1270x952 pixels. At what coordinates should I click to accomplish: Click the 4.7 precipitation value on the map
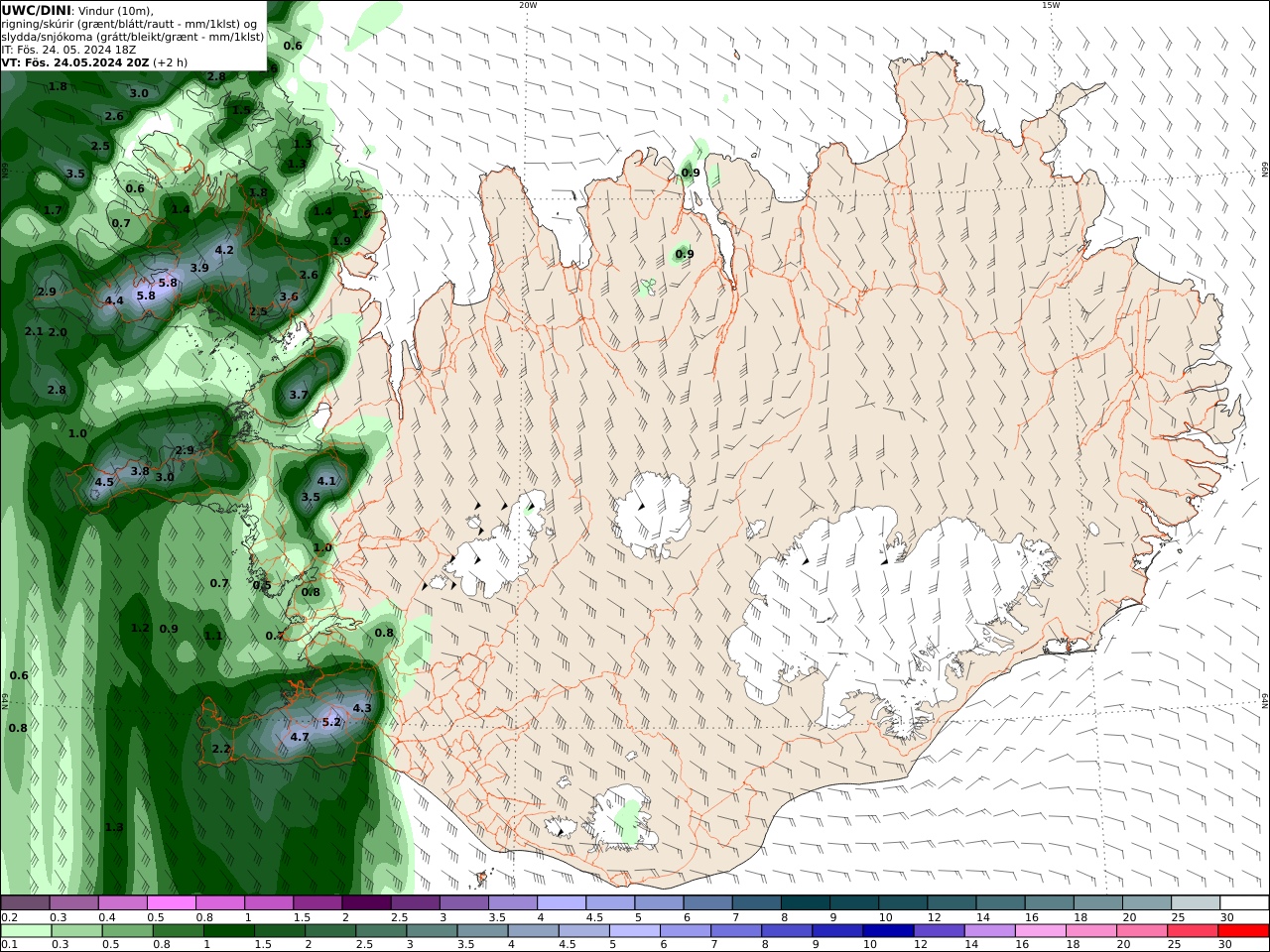tap(300, 737)
